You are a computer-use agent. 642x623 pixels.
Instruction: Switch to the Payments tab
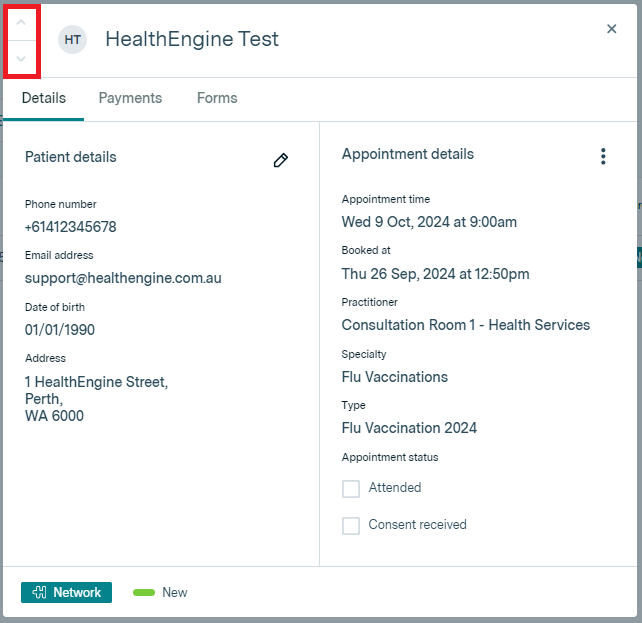130,98
